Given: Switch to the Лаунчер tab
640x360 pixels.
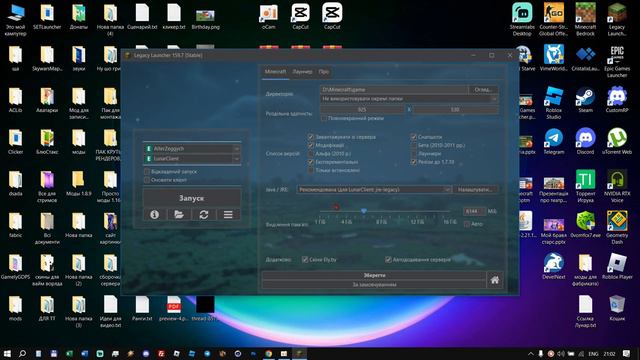Looking at the screenshot, I should (x=302, y=72).
